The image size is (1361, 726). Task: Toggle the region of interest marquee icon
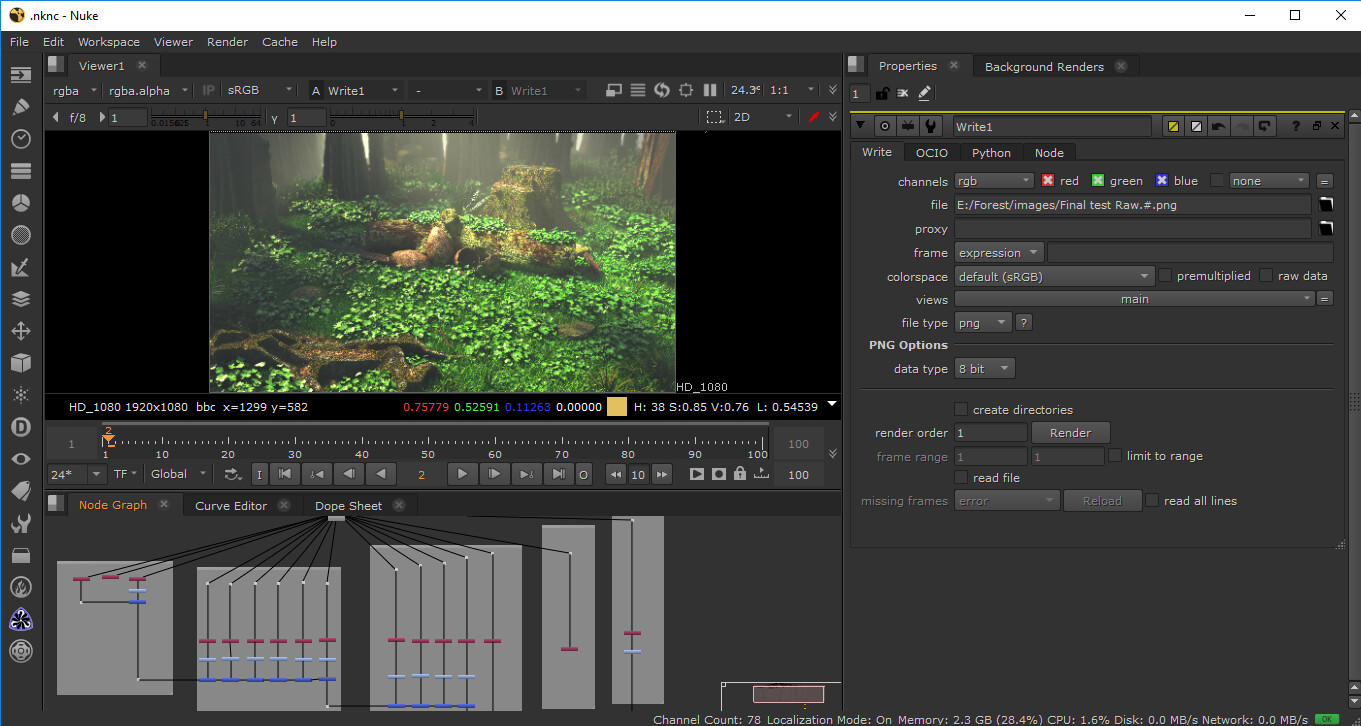click(714, 117)
